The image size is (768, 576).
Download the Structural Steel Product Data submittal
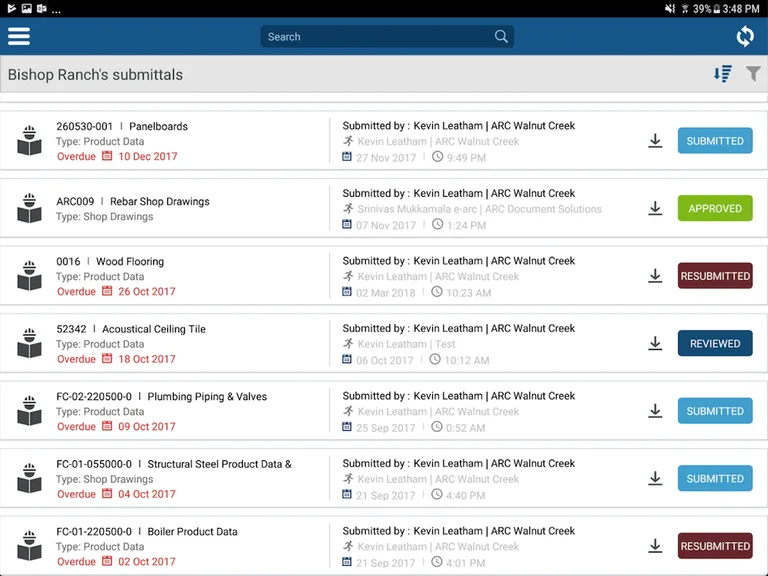tap(655, 478)
